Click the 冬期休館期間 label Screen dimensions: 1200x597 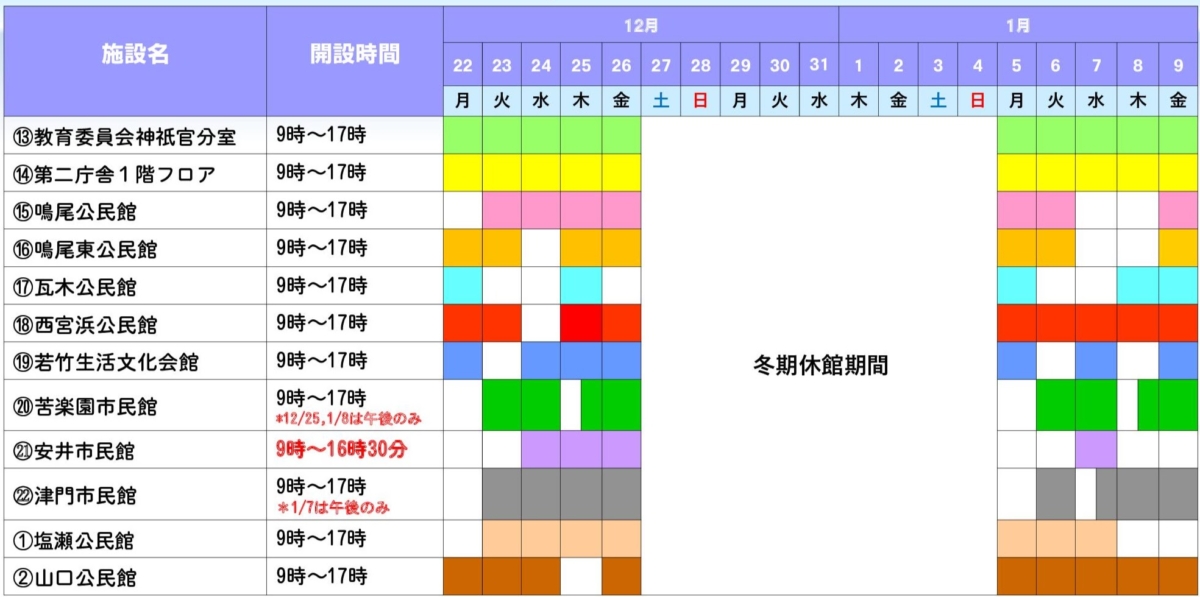pyautogui.click(x=819, y=366)
